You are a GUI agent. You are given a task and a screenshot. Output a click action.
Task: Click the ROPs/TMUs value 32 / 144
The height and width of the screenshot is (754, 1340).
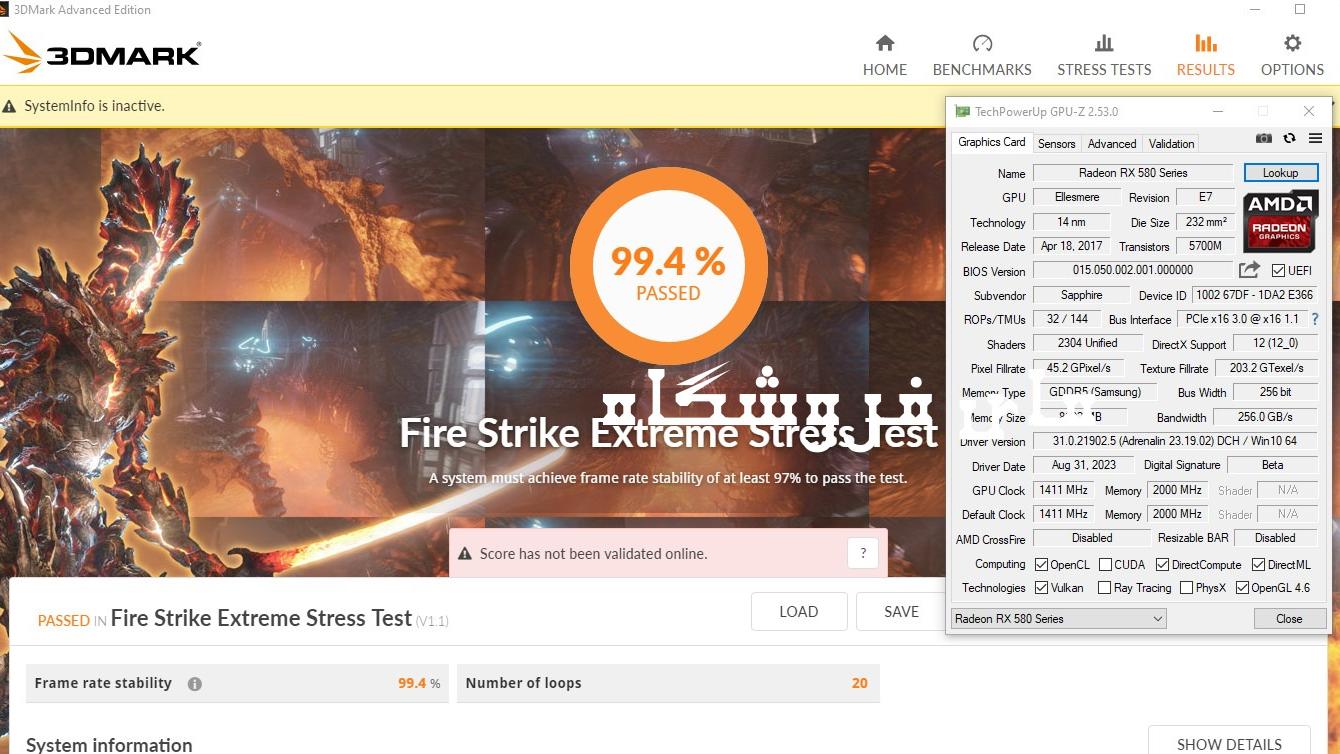click(x=1067, y=319)
